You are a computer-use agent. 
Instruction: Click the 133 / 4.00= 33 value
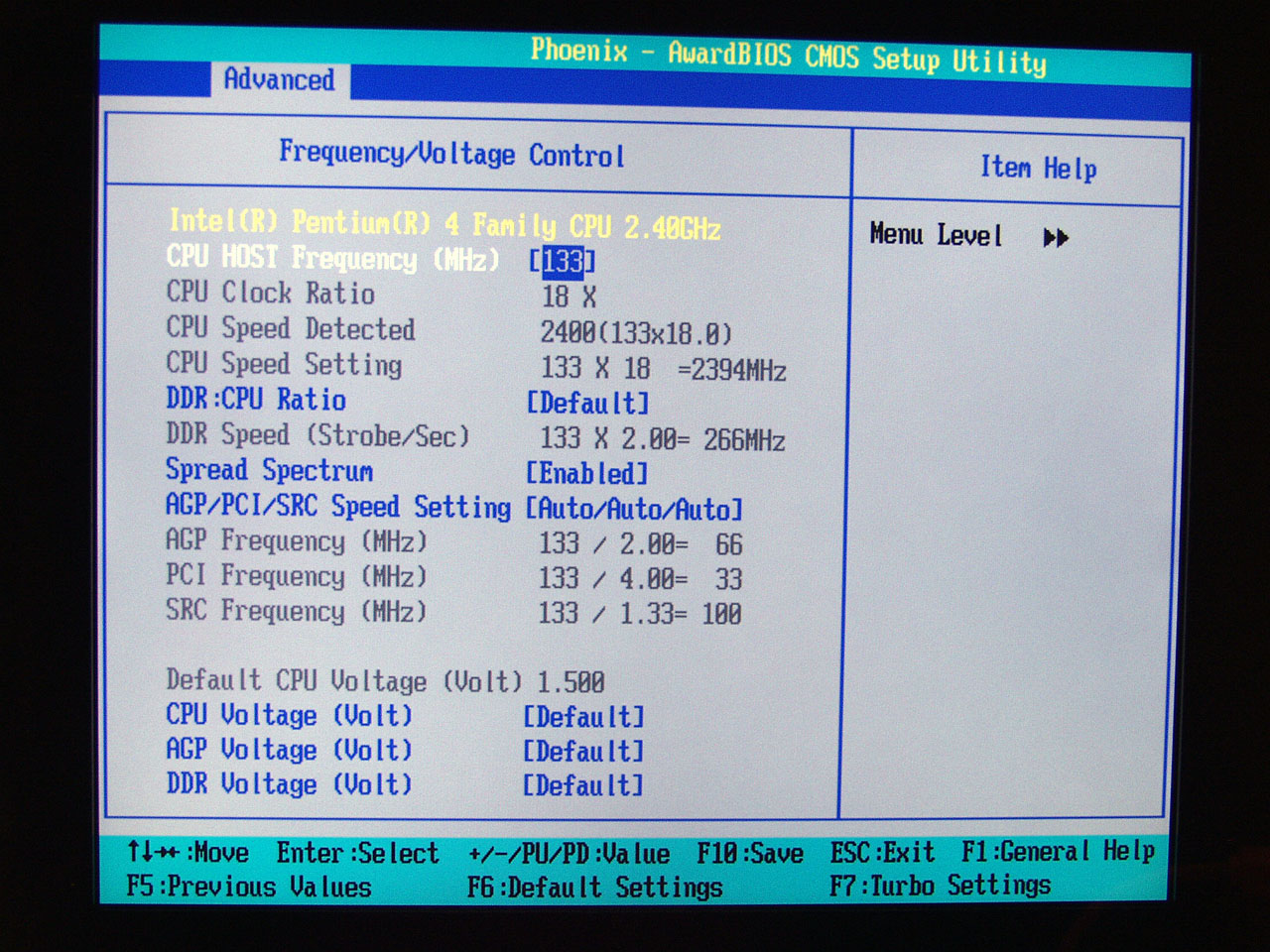point(641,579)
